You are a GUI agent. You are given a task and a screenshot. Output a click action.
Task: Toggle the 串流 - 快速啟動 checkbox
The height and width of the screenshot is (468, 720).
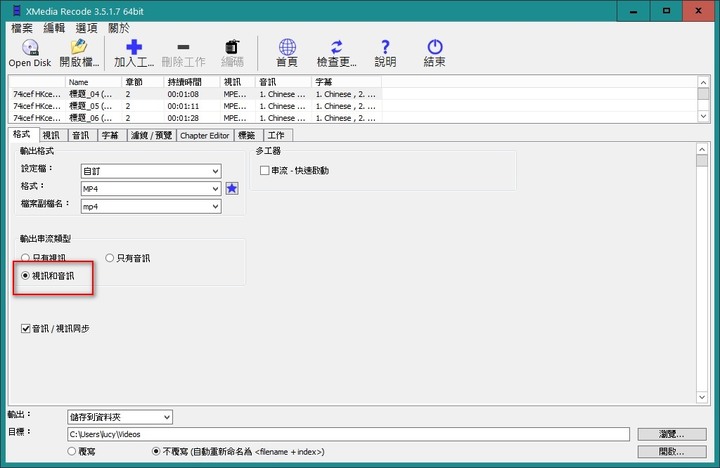pyautogui.click(x=264, y=170)
